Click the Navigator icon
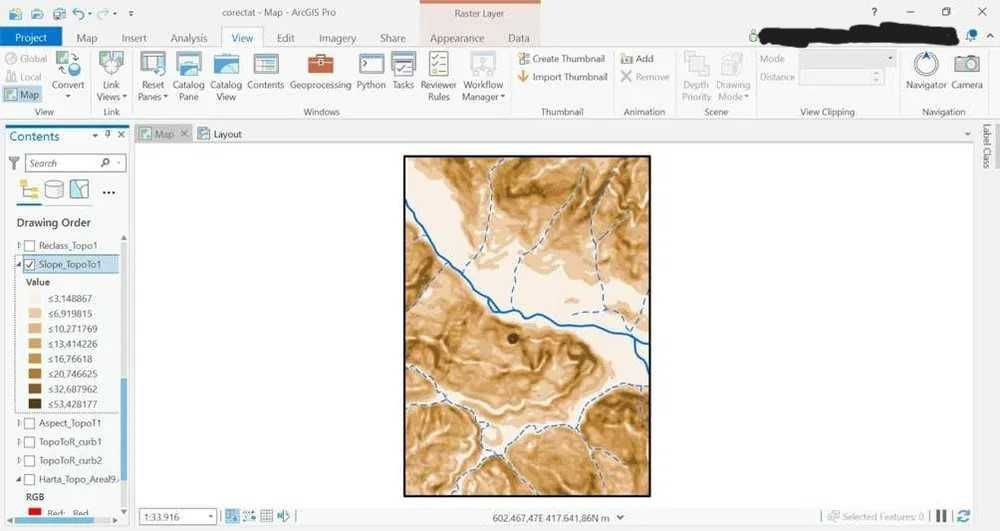This screenshot has height=531, width=1000. pos(926,71)
